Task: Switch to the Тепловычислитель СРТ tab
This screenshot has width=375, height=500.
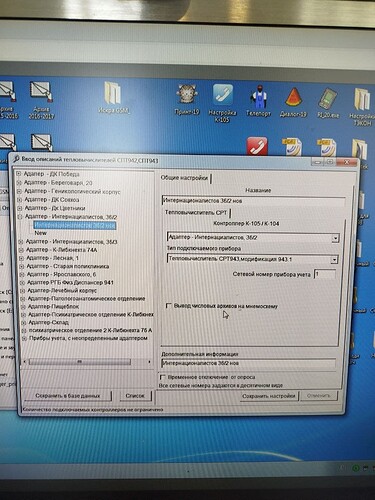Action: coord(196,212)
